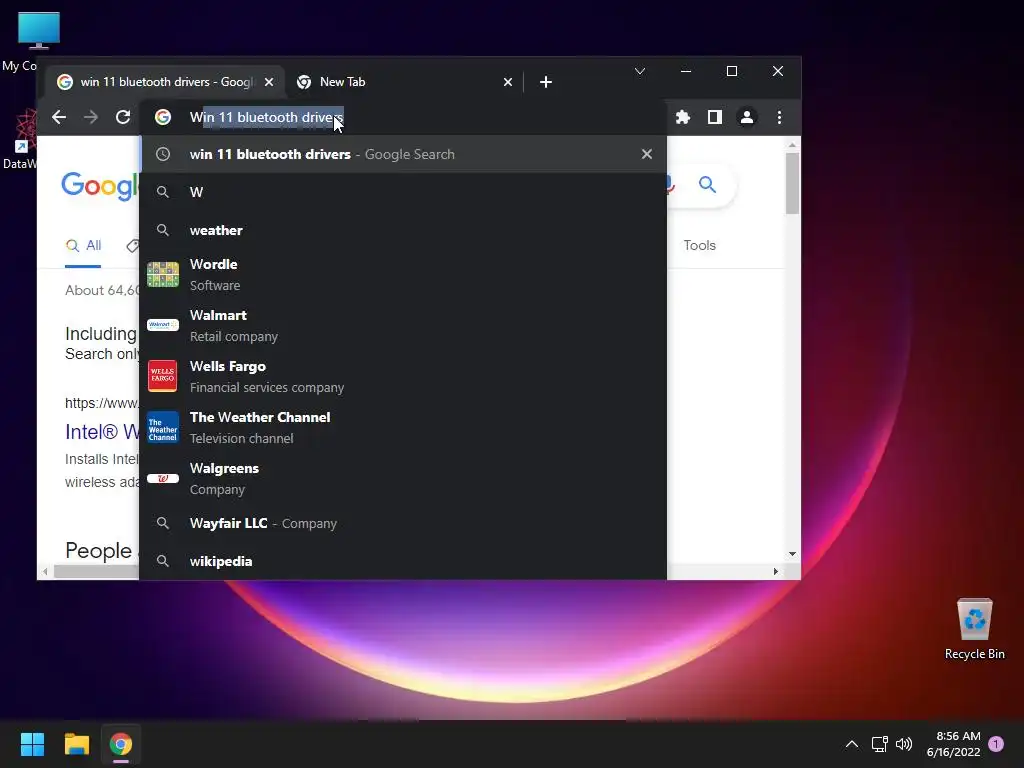Click the Wordle thumbnail icon

163,274
